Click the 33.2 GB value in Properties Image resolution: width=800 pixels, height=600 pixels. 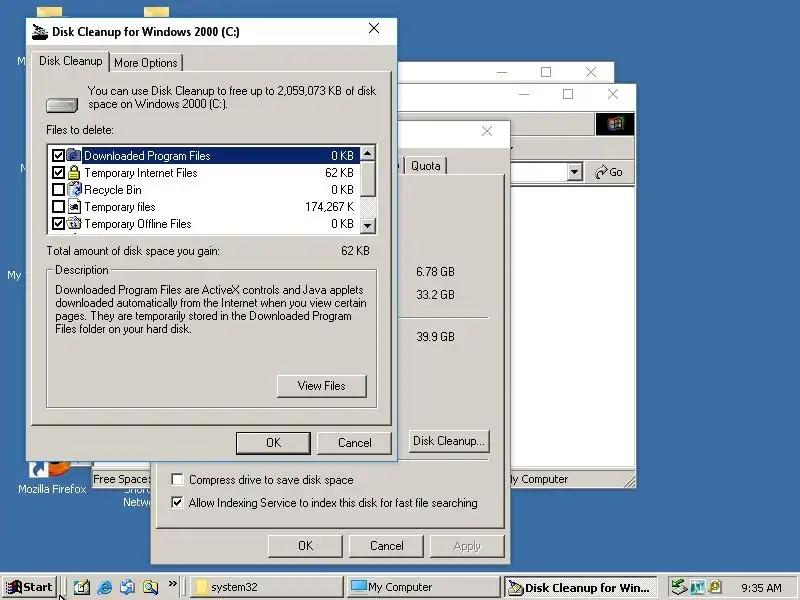coord(435,294)
